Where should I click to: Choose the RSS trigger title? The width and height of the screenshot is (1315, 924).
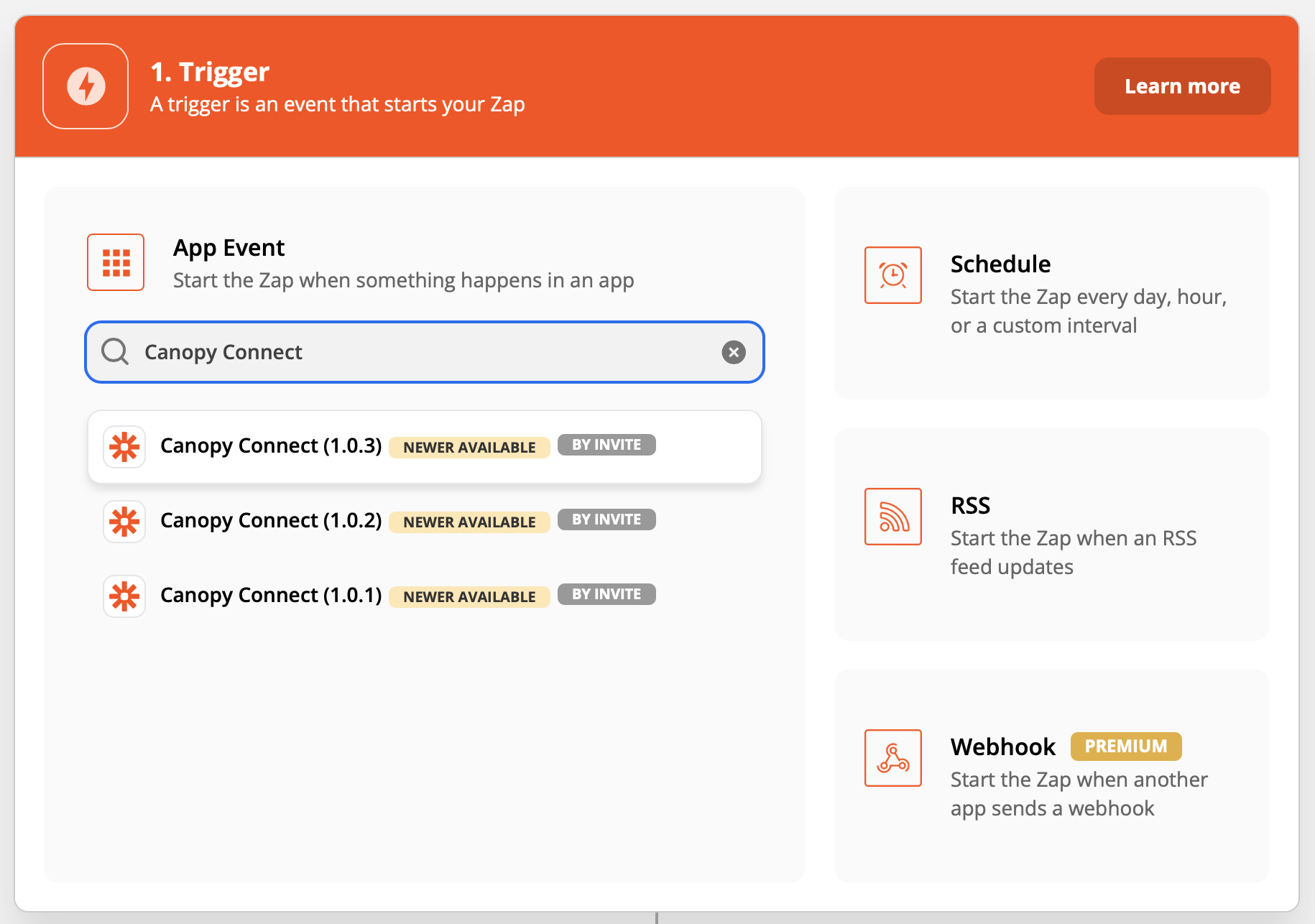pyautogui.click(x=970, y=506)
